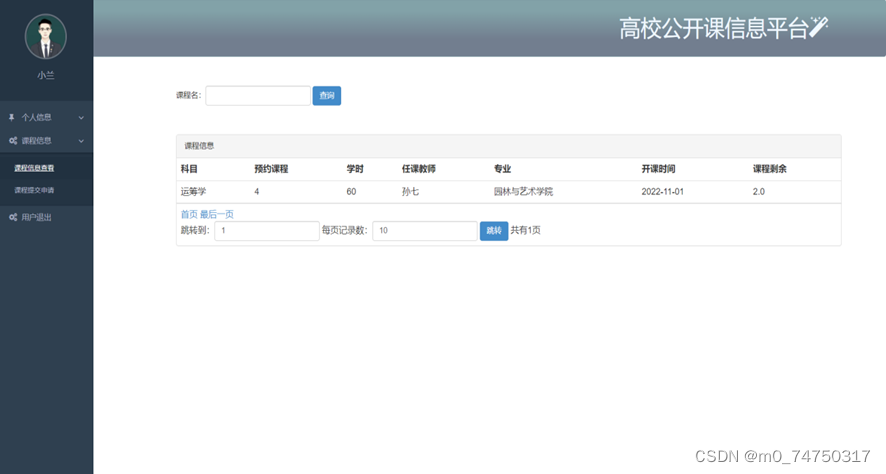Screen dimensions: 886x474
Task: Click the 开课时间 column header
Action: [x=658, y=169]
